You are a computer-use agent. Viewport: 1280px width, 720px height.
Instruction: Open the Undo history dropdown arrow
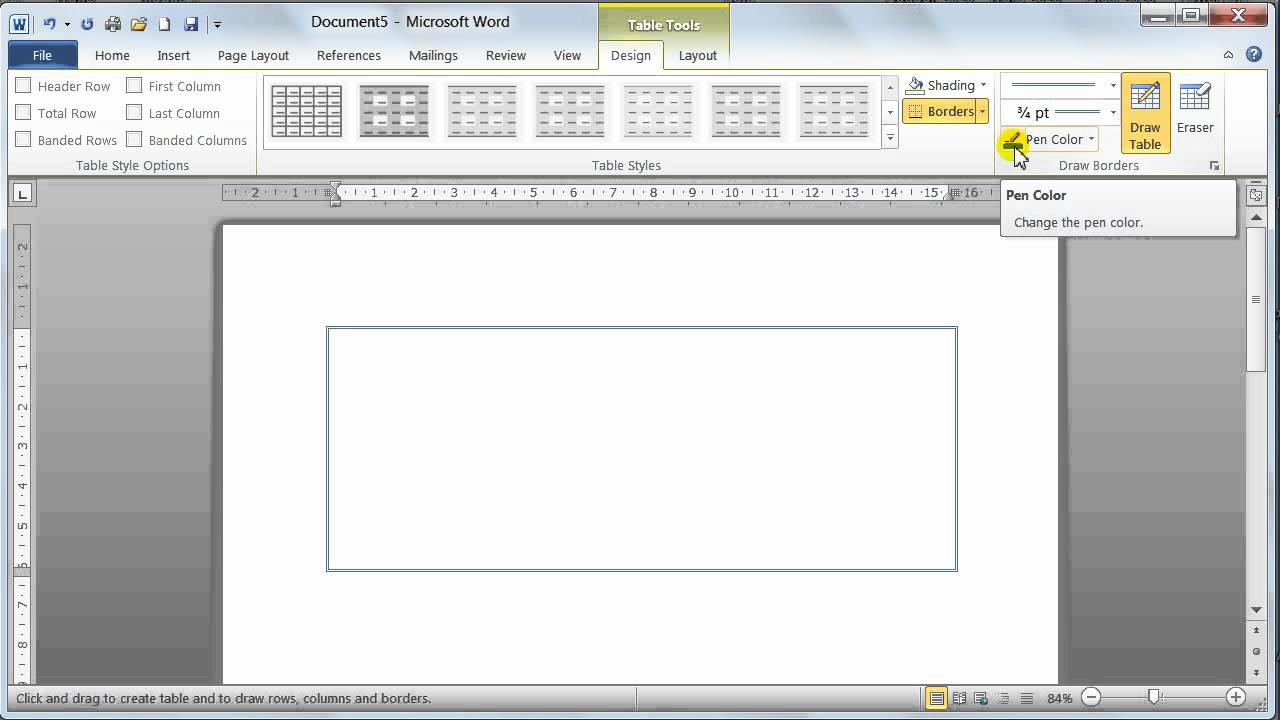tap(67, 24)
